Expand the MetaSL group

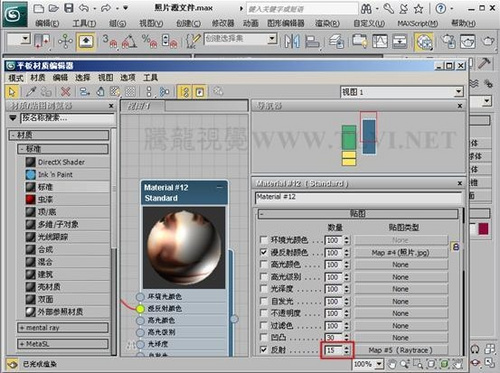point(63,344)
